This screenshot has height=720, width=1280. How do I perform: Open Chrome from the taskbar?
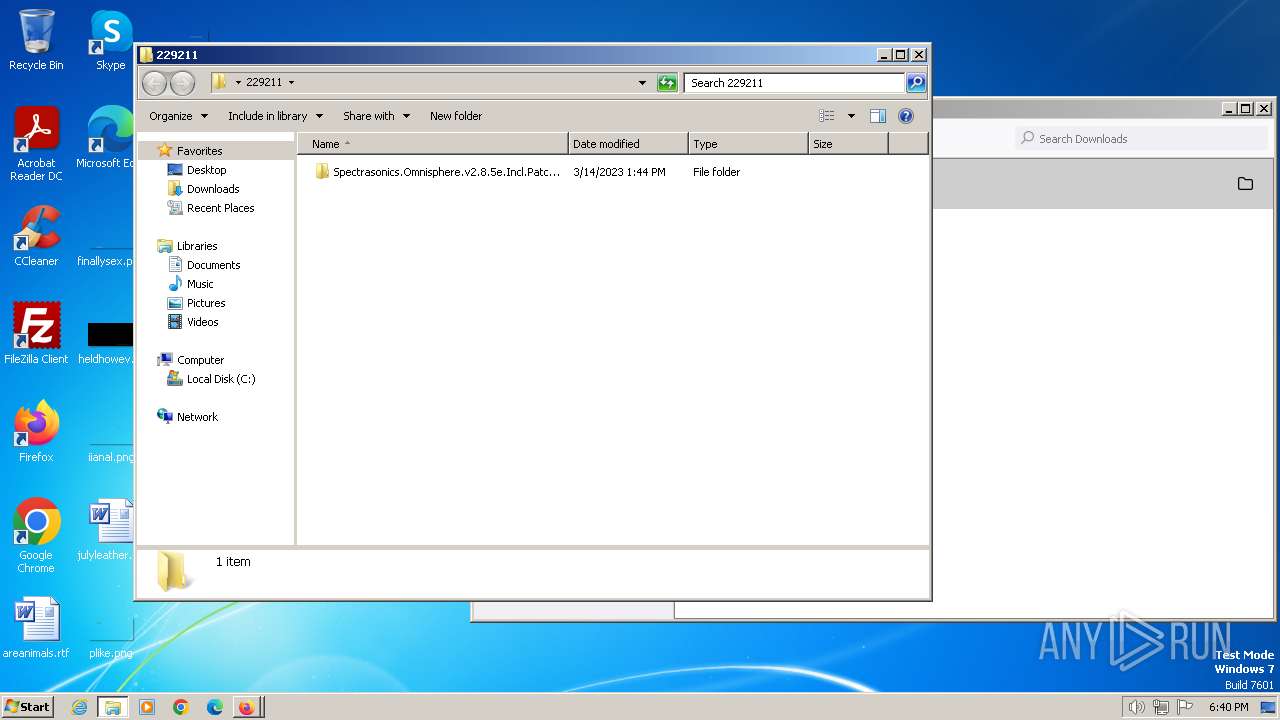click(181, 707)
